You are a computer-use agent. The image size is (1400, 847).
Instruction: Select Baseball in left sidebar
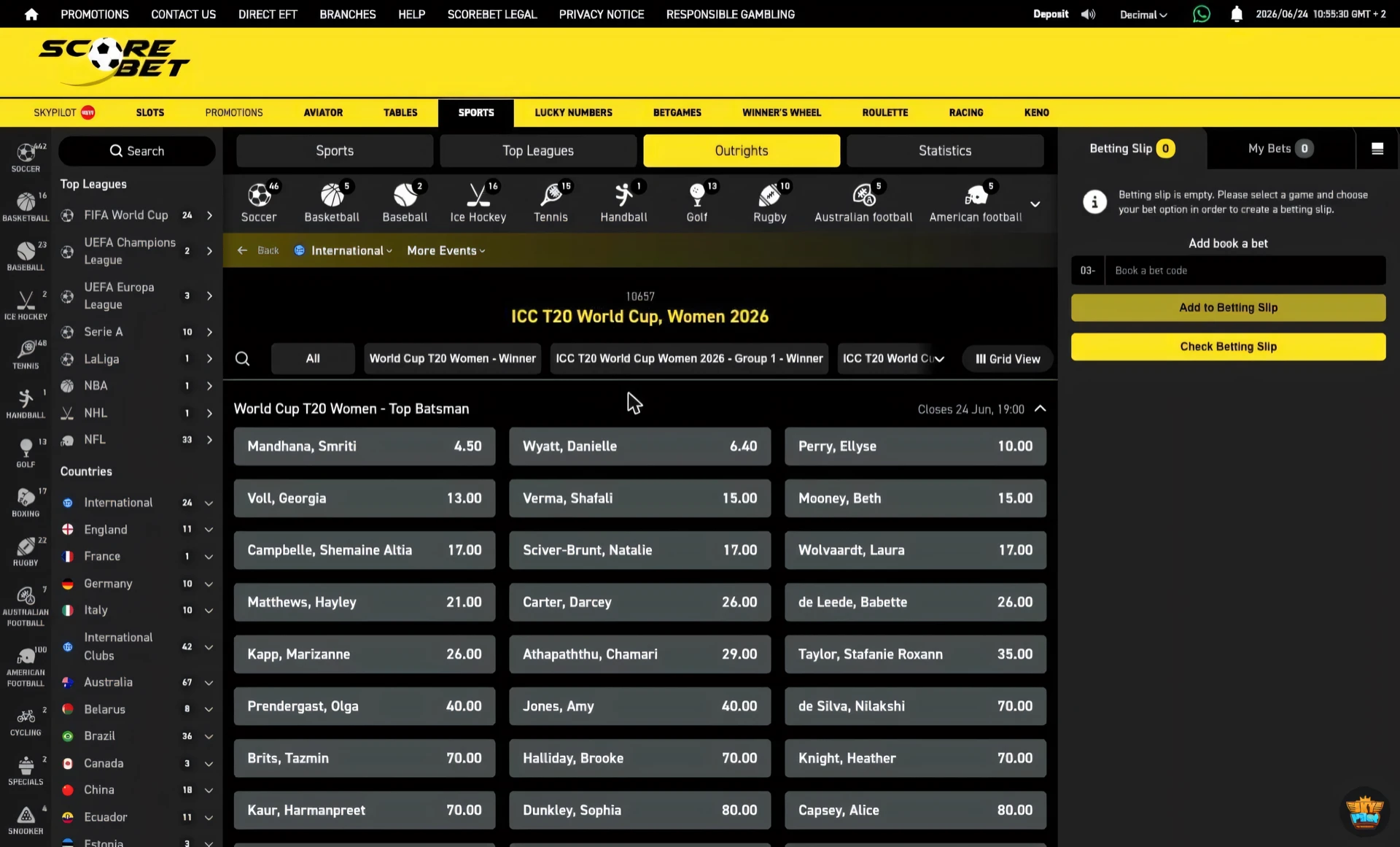[26, 256]
